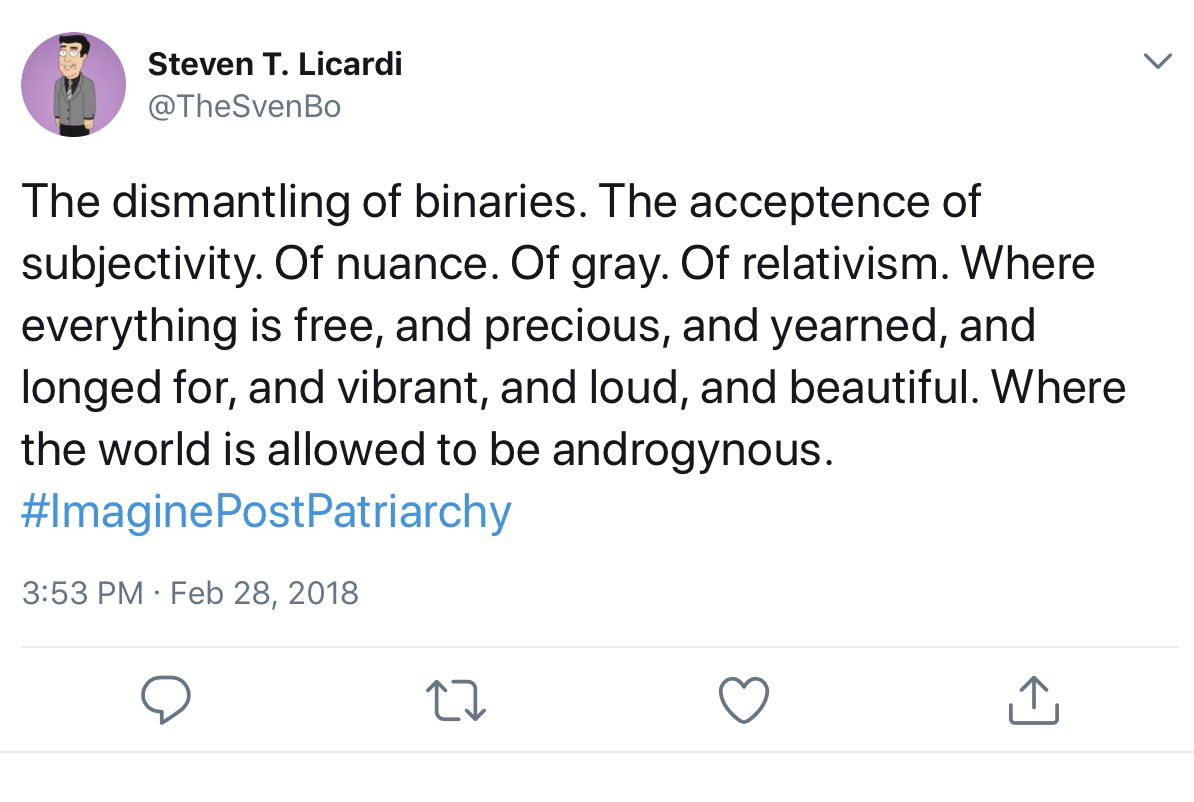Open the share tweet icon
The width and height of the screenshot is (1194, 802).
coord(1033,699)
